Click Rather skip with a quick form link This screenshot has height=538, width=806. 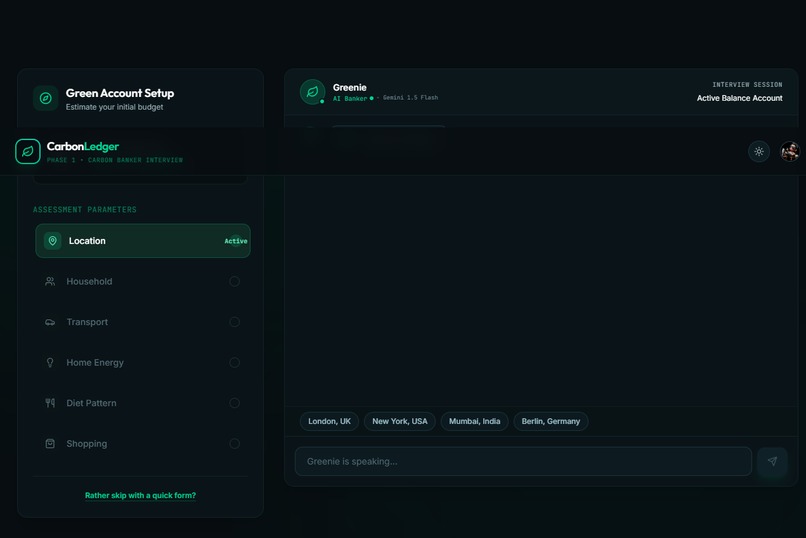[140, 495]
